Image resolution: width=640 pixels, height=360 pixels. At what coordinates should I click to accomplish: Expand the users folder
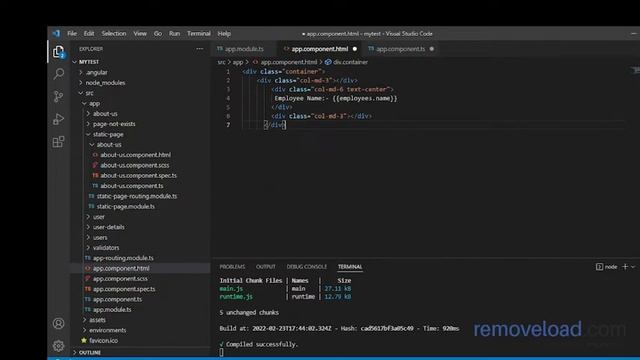(141, 237)
